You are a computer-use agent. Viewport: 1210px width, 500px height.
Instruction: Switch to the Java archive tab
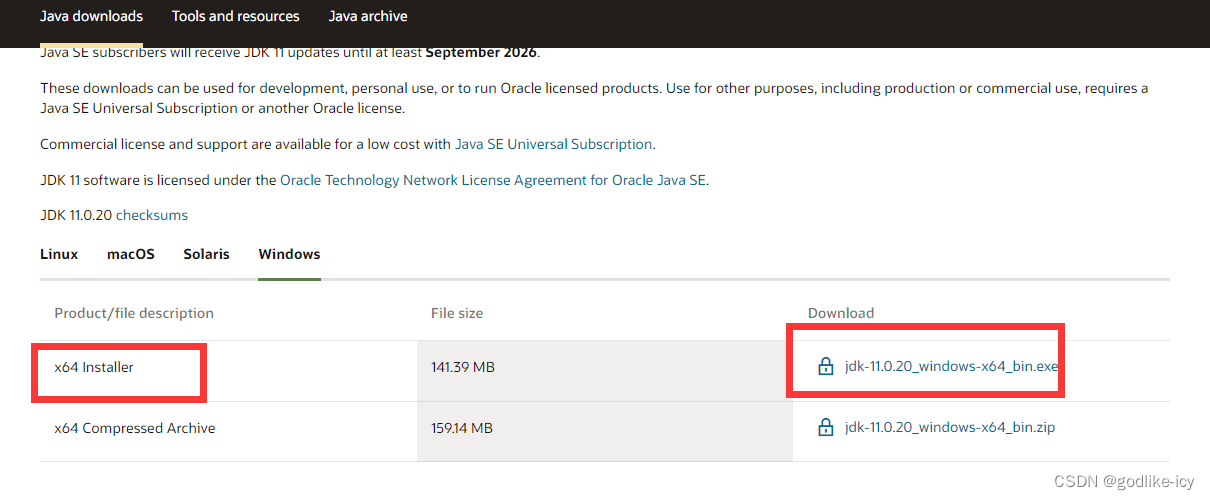[368, 16]
